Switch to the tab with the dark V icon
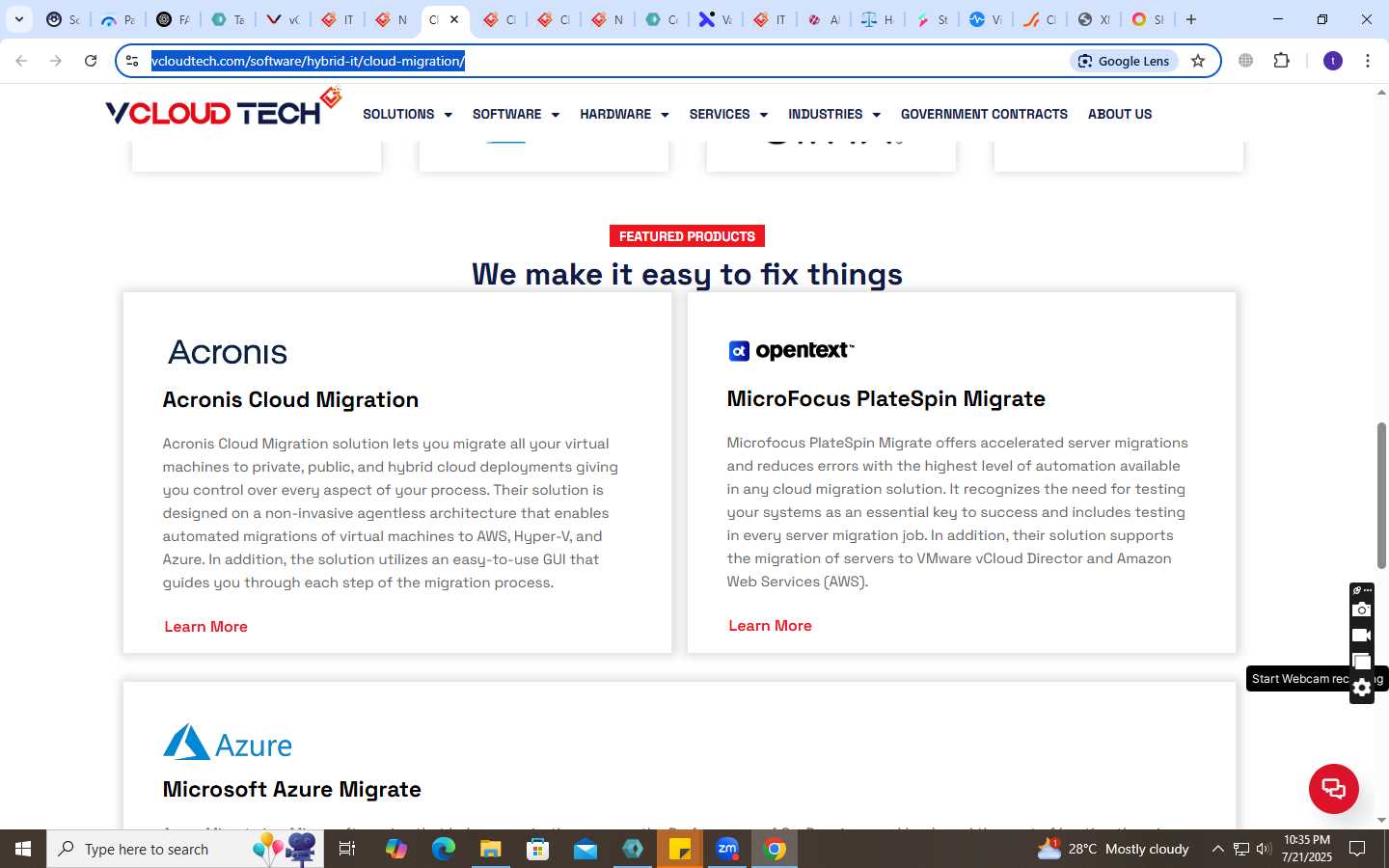 (283, 19)
